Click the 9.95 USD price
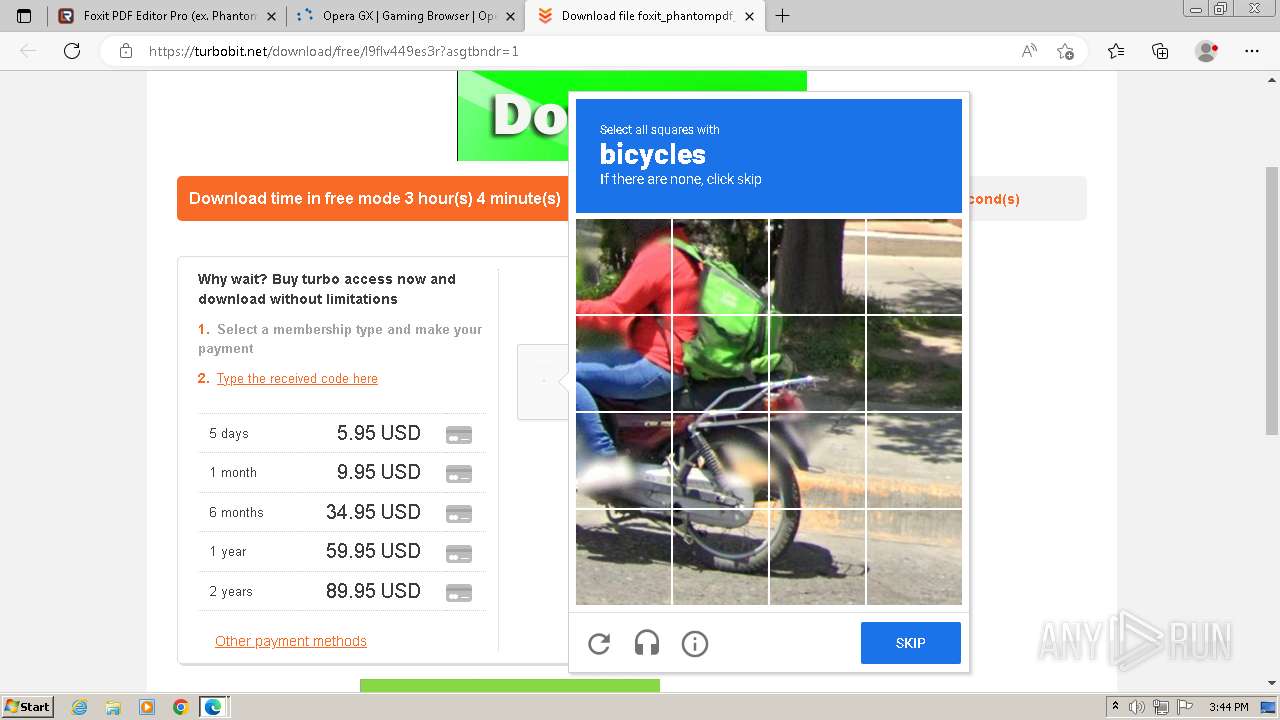The width and height of the screenshot is (1280, 720). pyautogui.click(x=379, y=472)
